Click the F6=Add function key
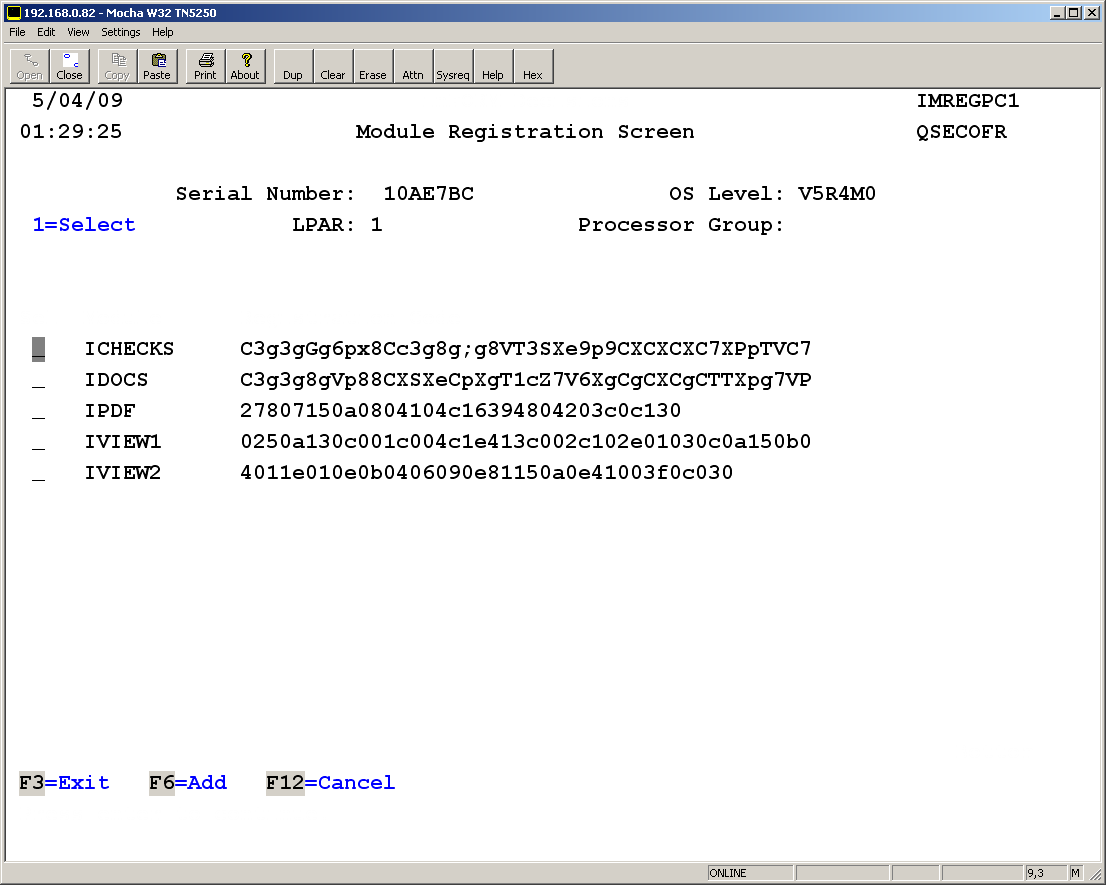 pos(188,783)
